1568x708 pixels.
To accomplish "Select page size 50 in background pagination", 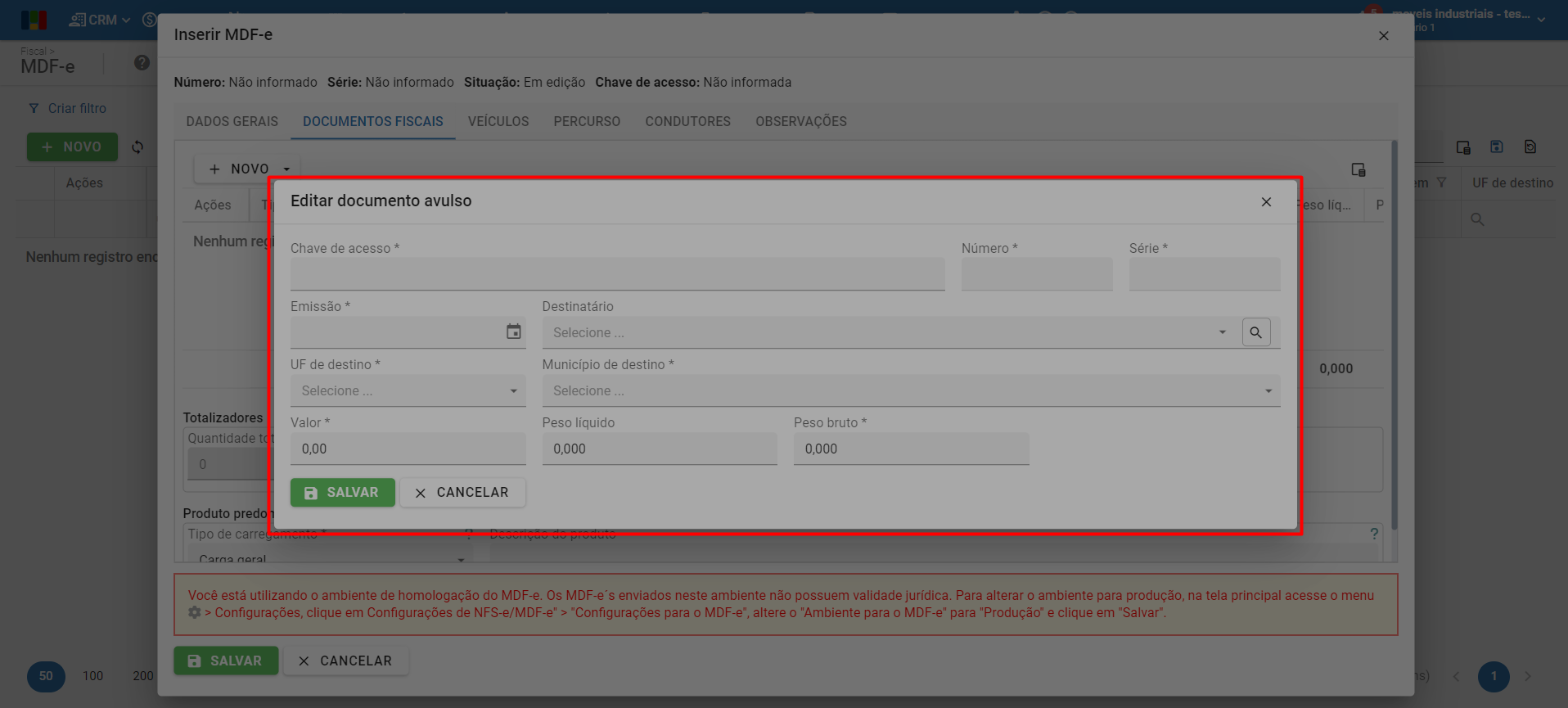I will (46, 676).
